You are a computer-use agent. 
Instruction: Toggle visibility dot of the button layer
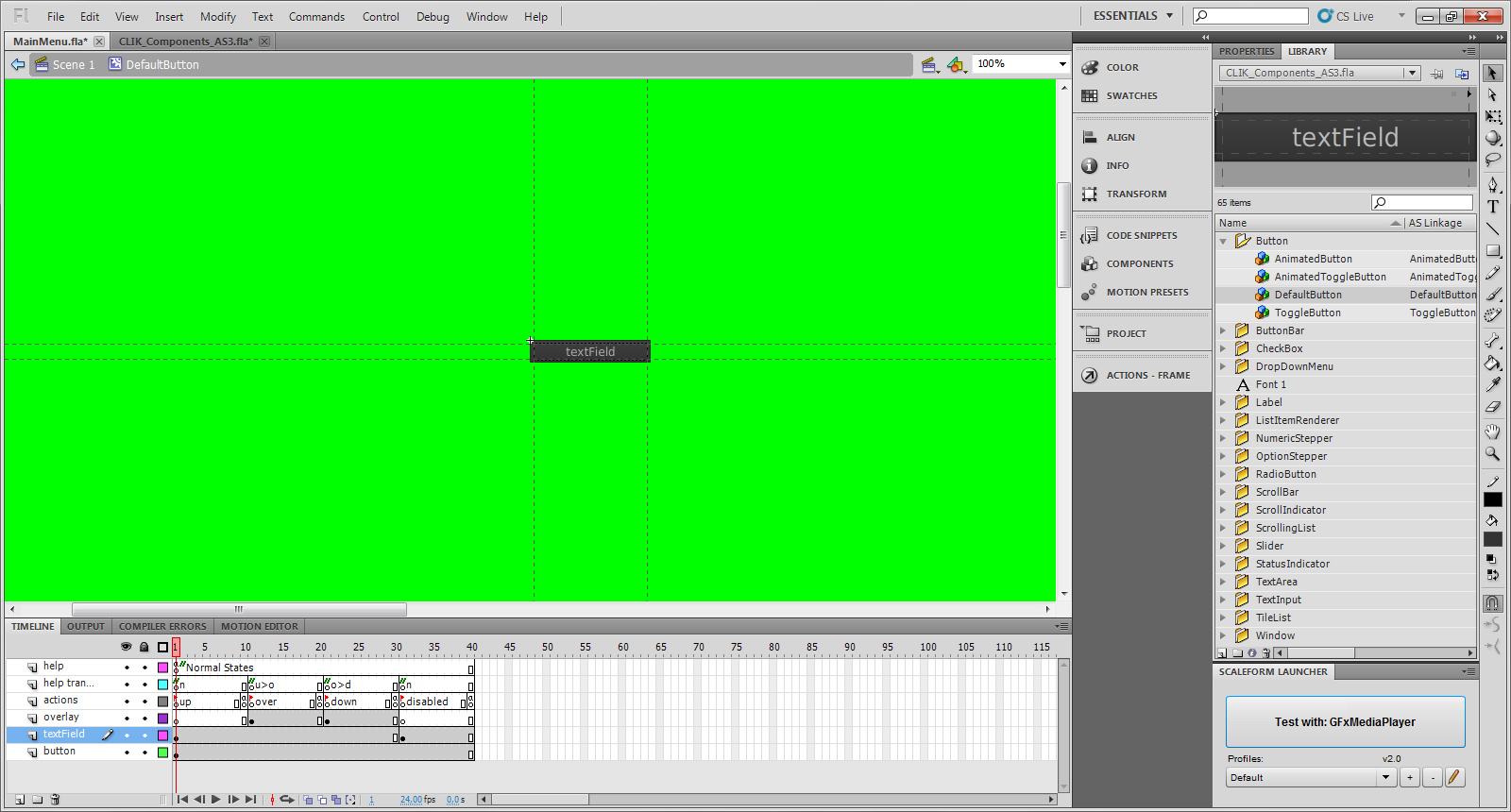click(x=127, y=753)
